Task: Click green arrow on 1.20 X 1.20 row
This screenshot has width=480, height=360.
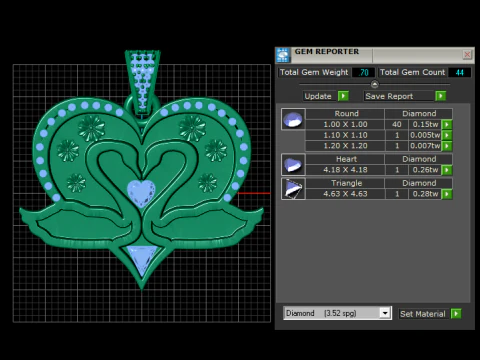Action: coord(447,146)
